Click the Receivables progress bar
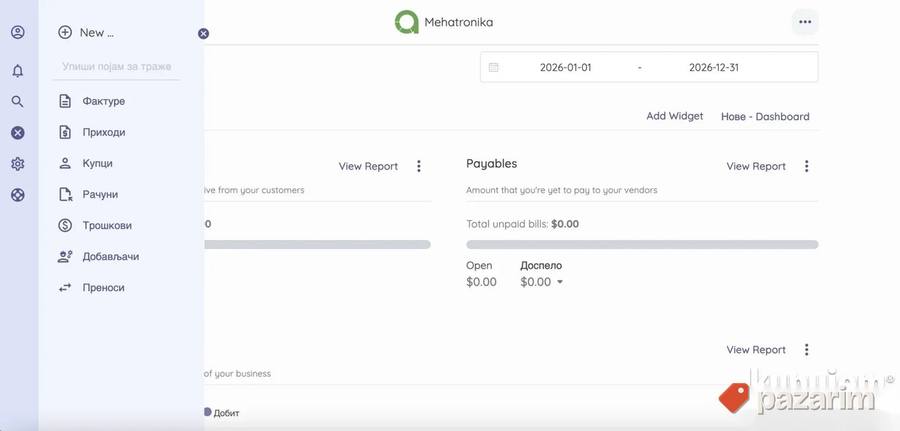Screen dimensions: 900x431 [317, 244]
